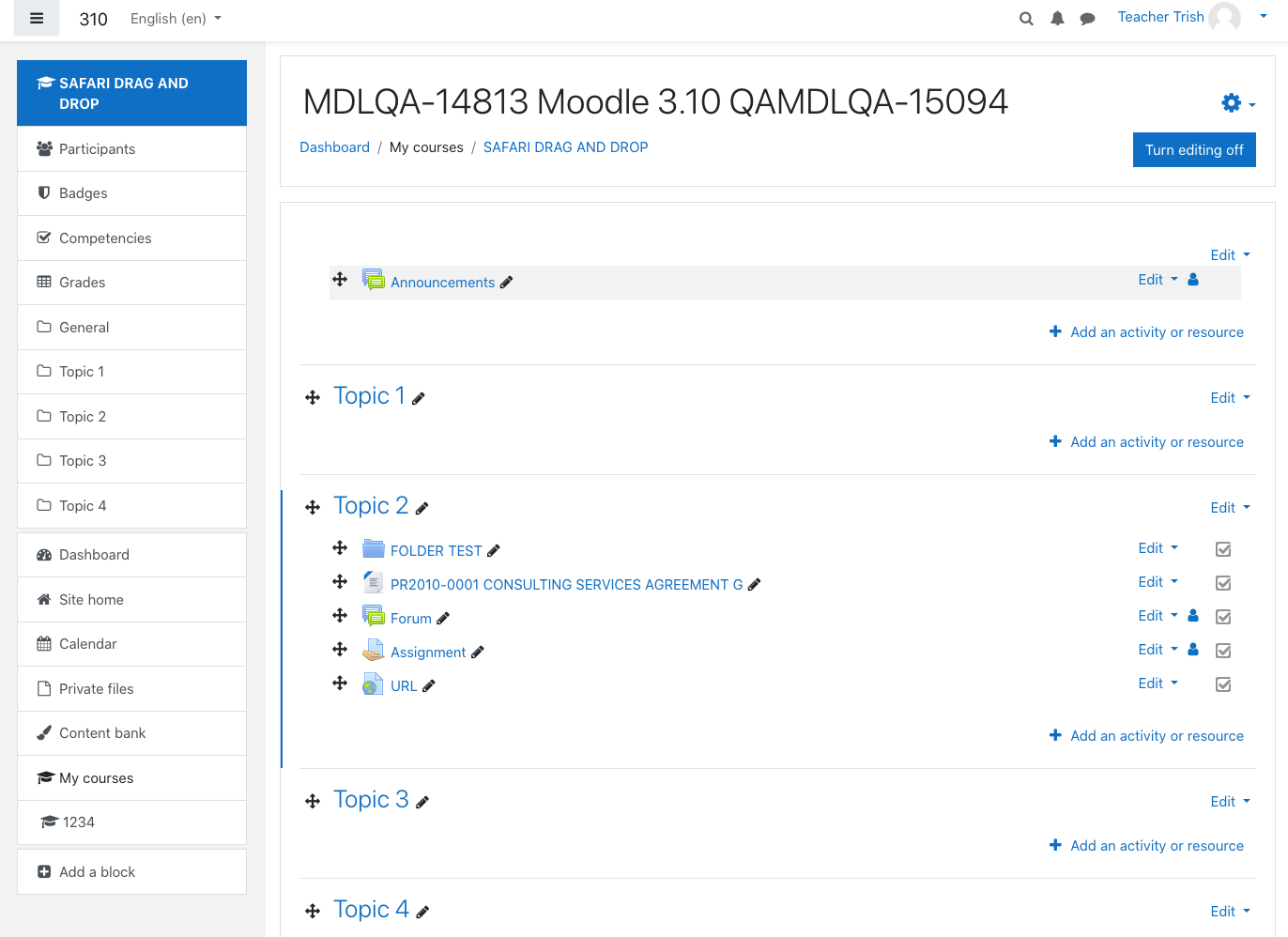
Task: Click the move handle for PR2010-0001 agreement file
Action: point(340,582)
